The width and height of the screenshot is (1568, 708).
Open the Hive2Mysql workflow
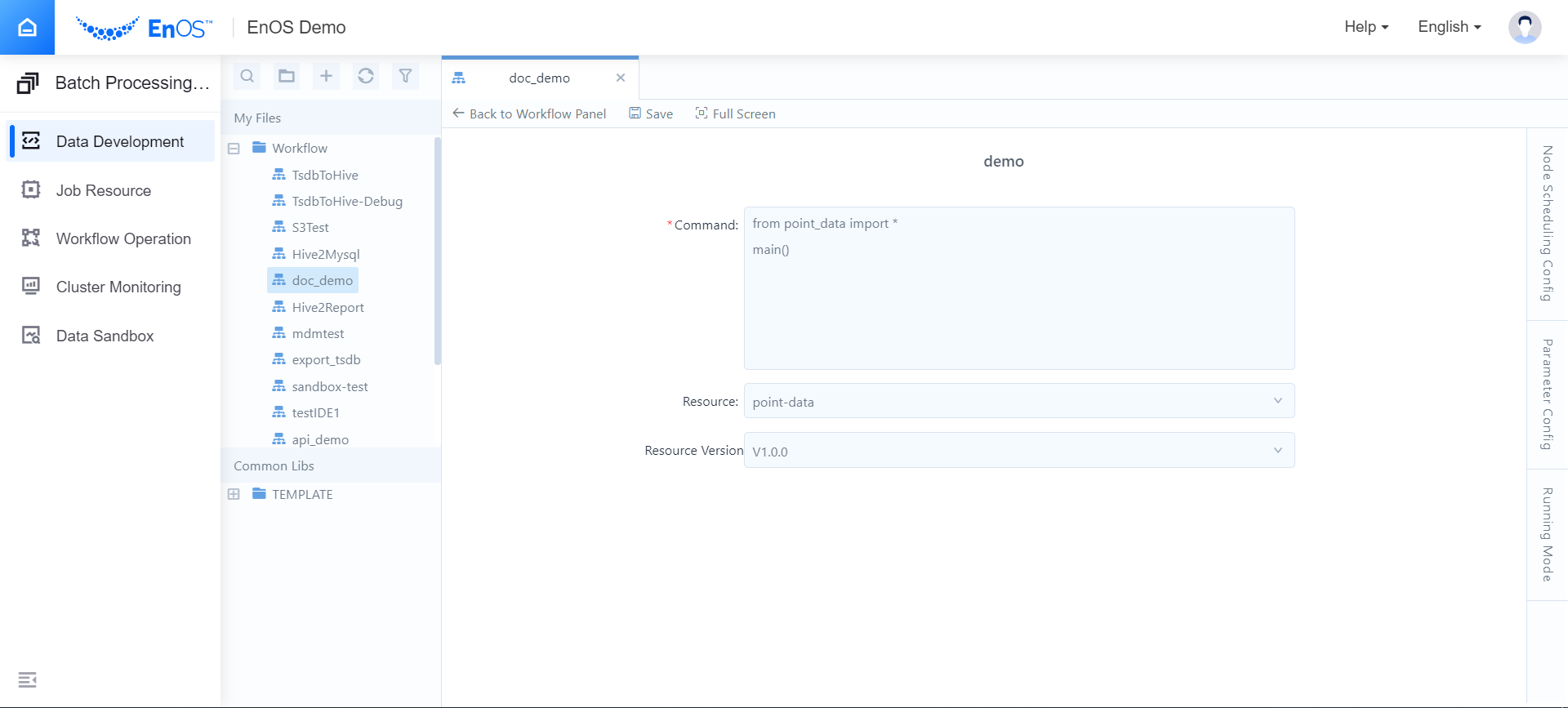[326, 254]
